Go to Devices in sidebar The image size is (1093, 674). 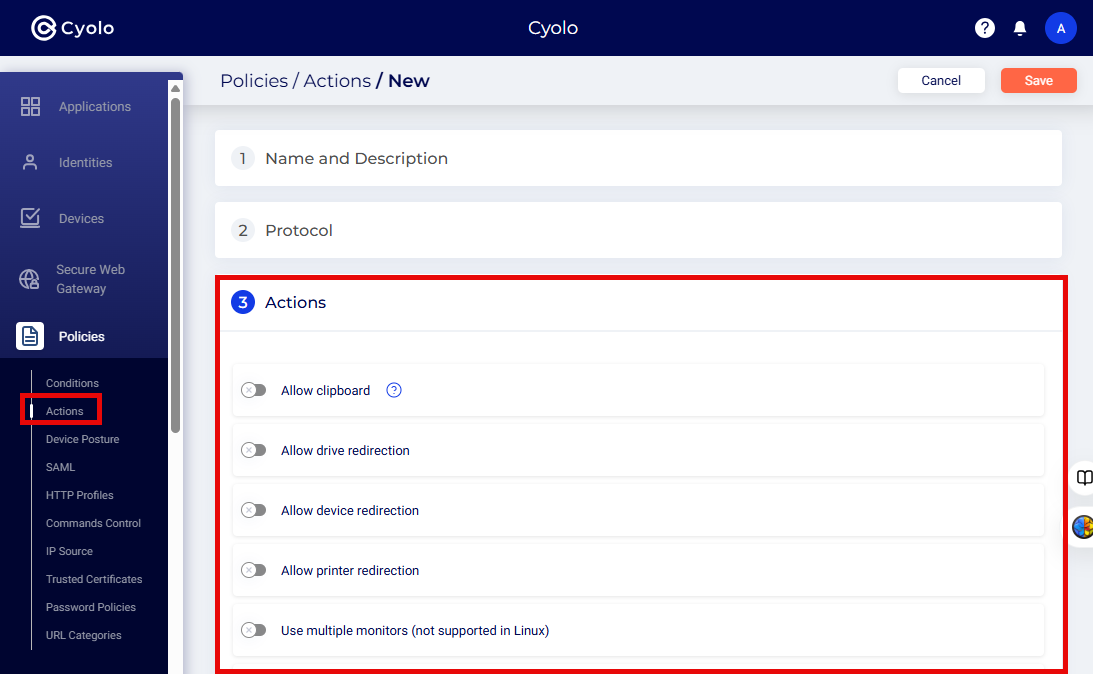point(81,218)
